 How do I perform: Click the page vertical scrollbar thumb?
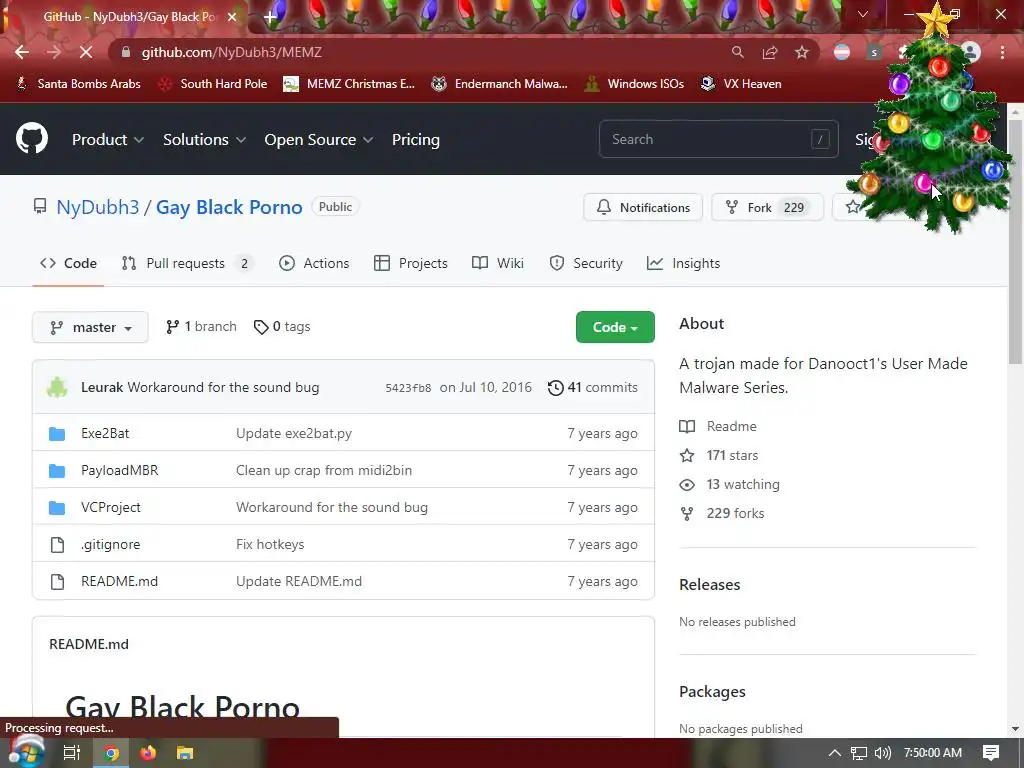pos(1015,242)
